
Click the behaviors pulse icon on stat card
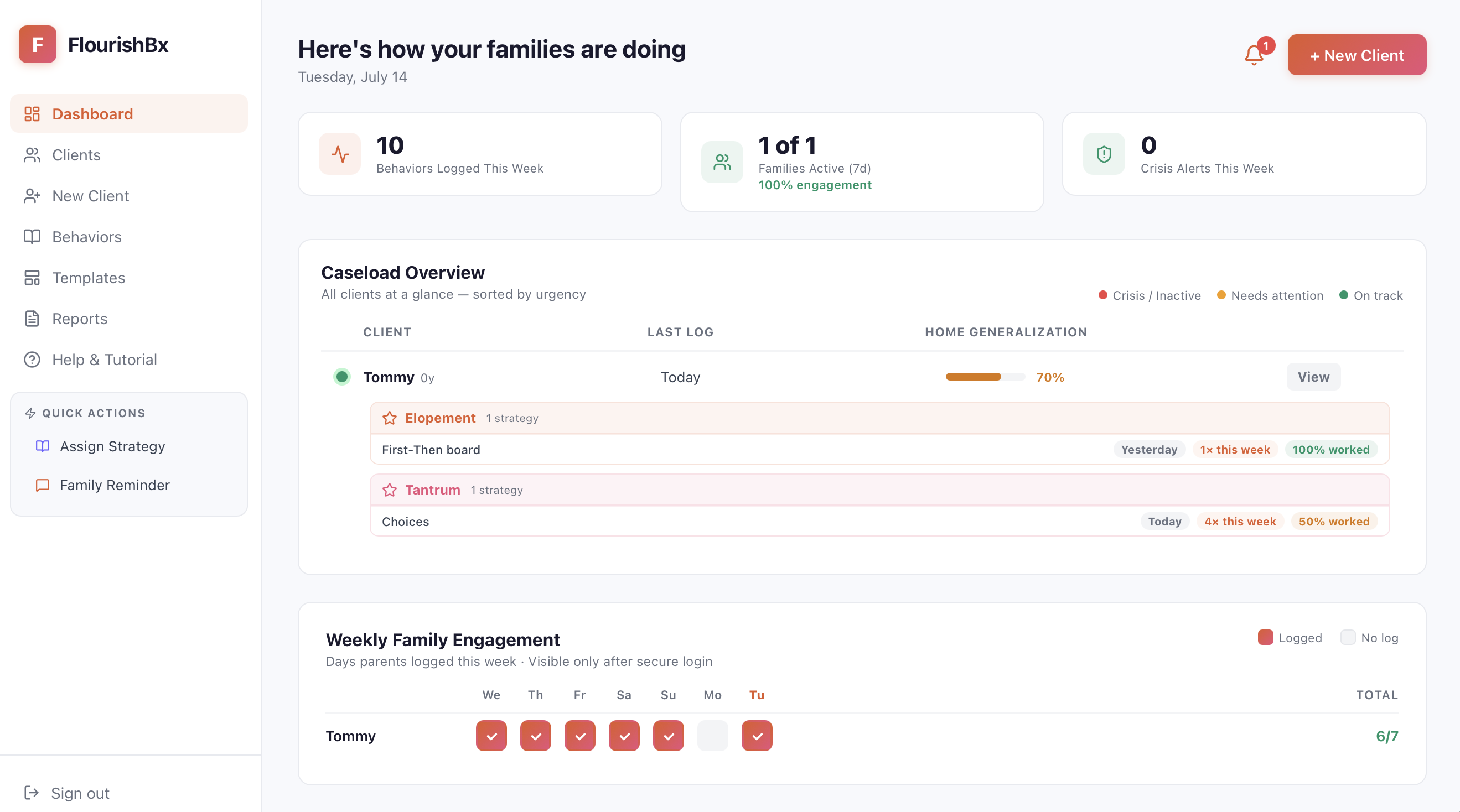tap(340, 154)
